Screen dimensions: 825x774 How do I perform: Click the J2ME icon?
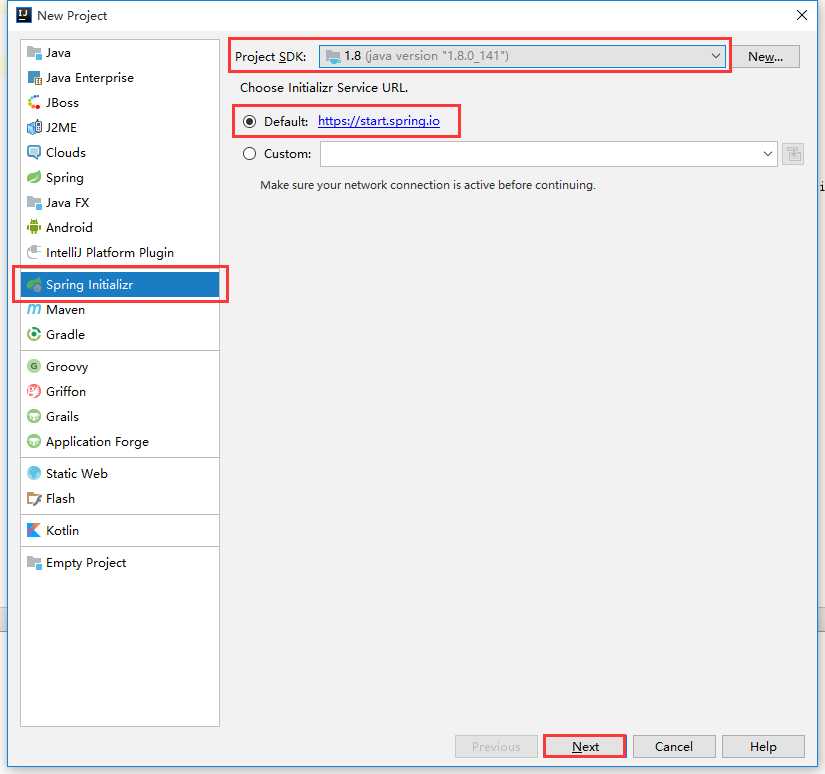[x=34, y=128]
